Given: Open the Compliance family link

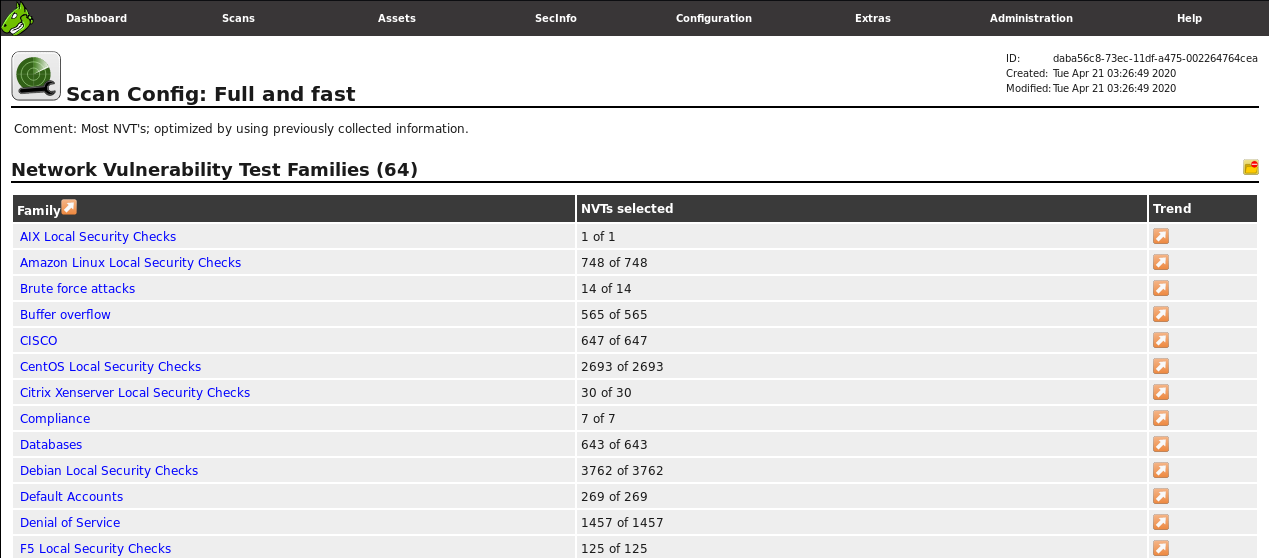Looking at the screenshot, I should click(55, 419).
